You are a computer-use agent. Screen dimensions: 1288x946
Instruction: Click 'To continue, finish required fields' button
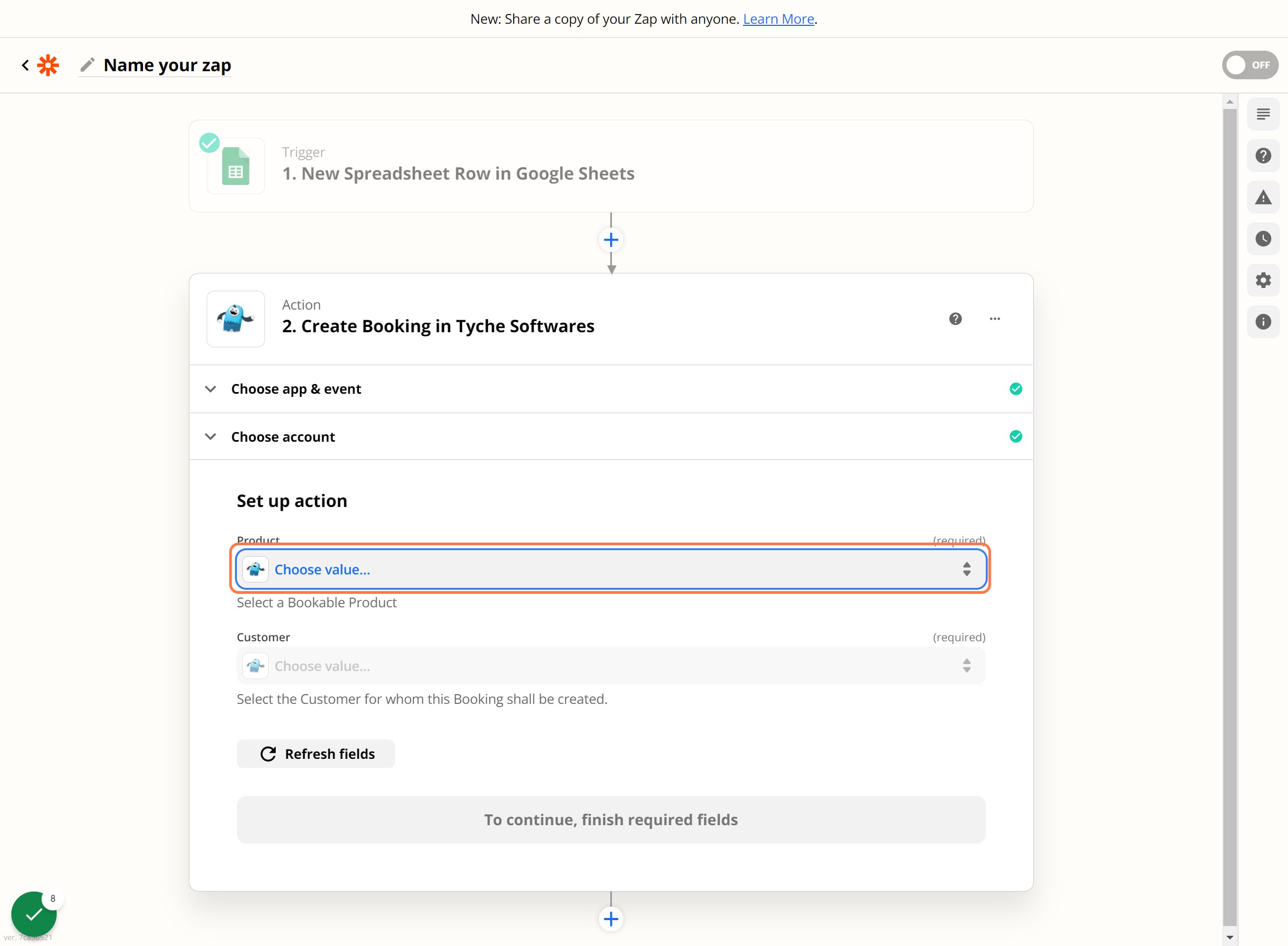coord(611,820)
